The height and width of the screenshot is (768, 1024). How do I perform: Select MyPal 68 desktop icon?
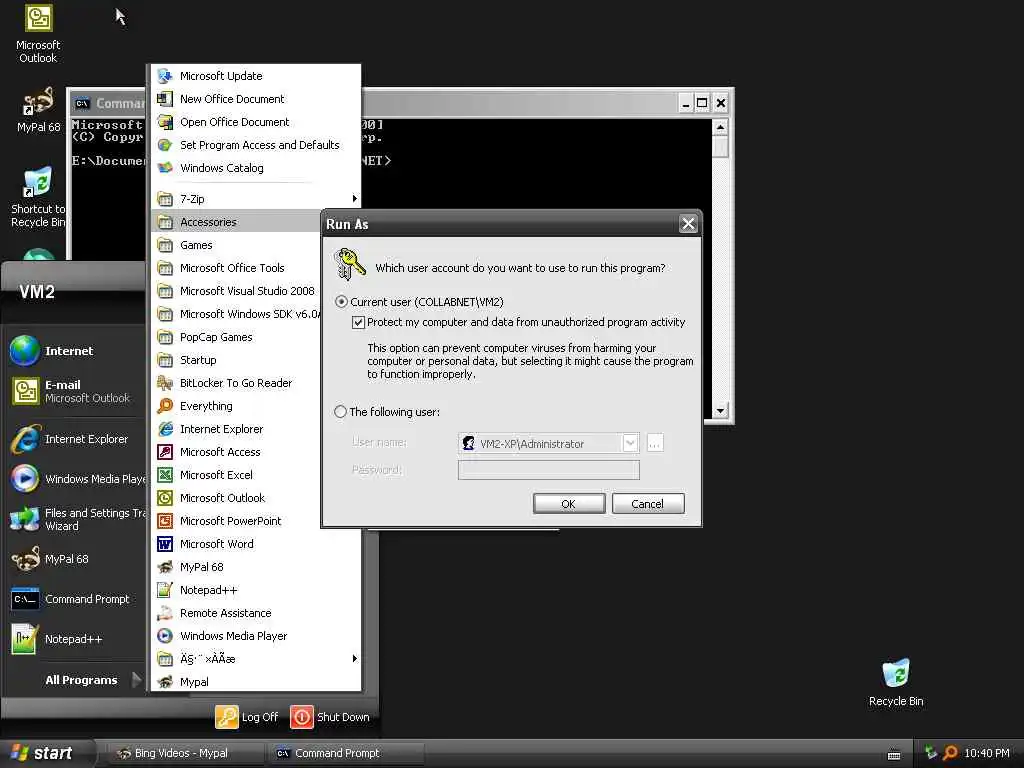[x=38, y=110]
